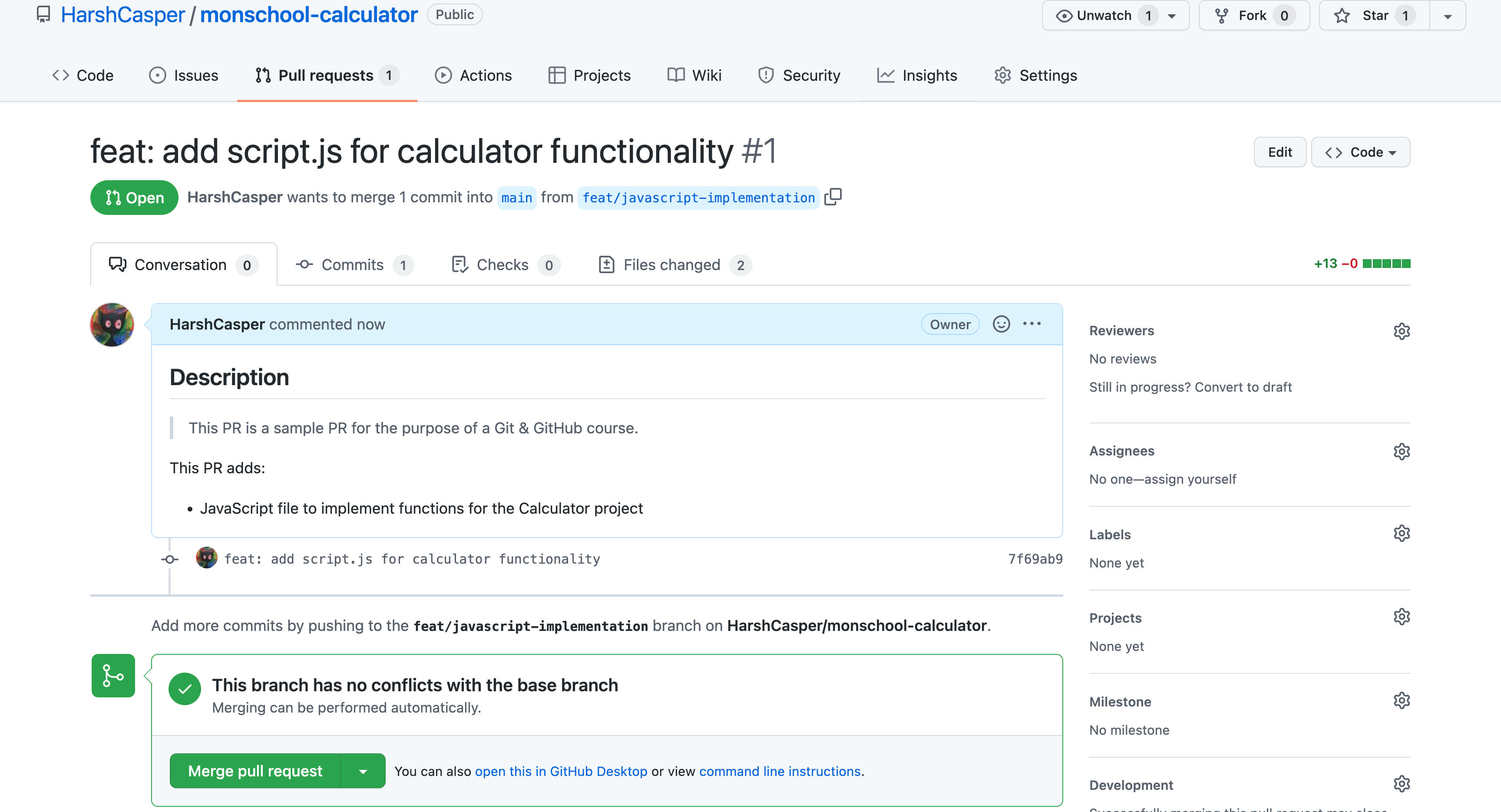Open monschool-calculator repository link

[x=309, y=15]
